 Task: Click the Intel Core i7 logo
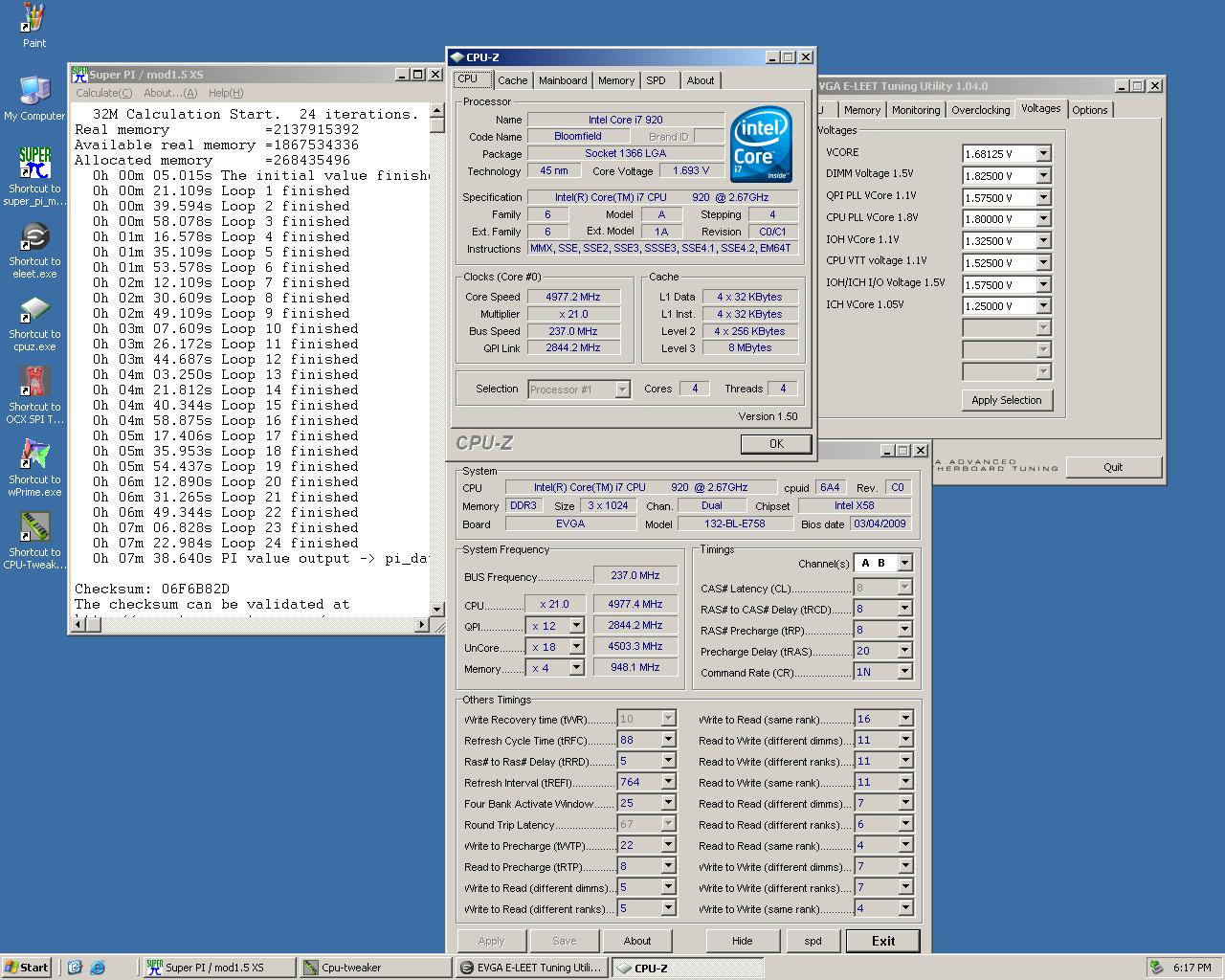(x=761, y=146)
